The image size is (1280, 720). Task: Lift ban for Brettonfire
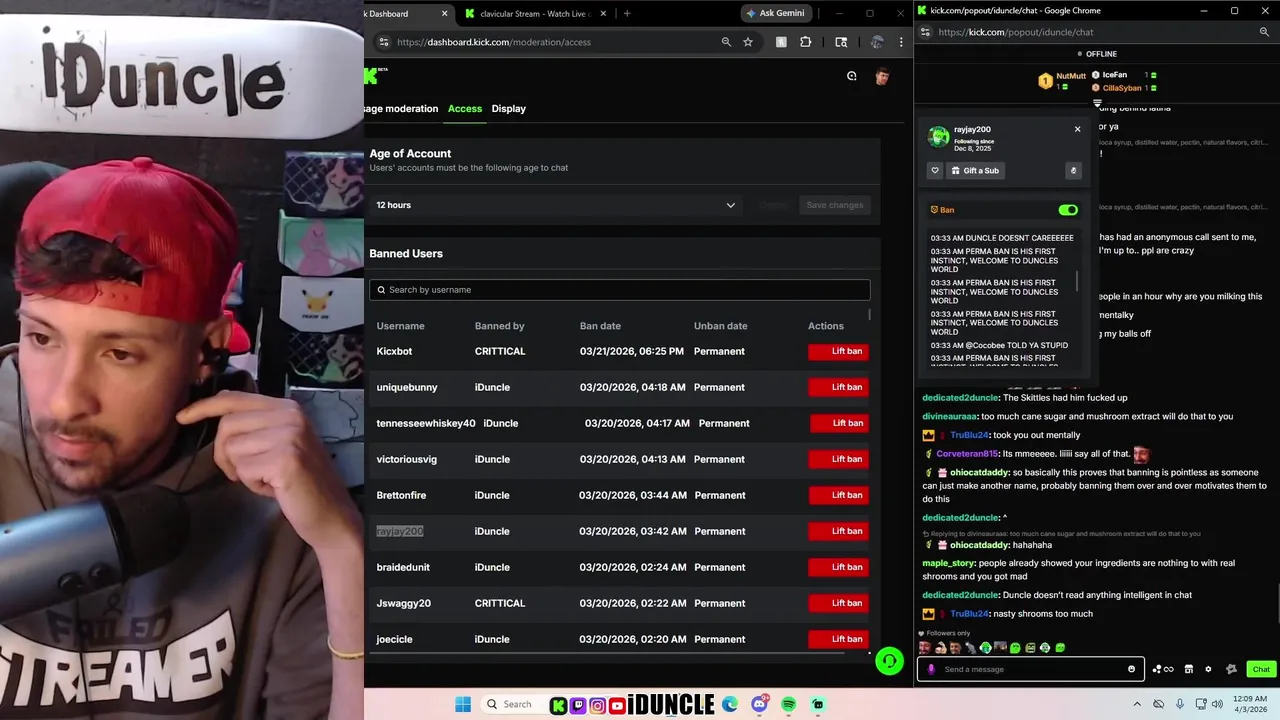point(838,495)
